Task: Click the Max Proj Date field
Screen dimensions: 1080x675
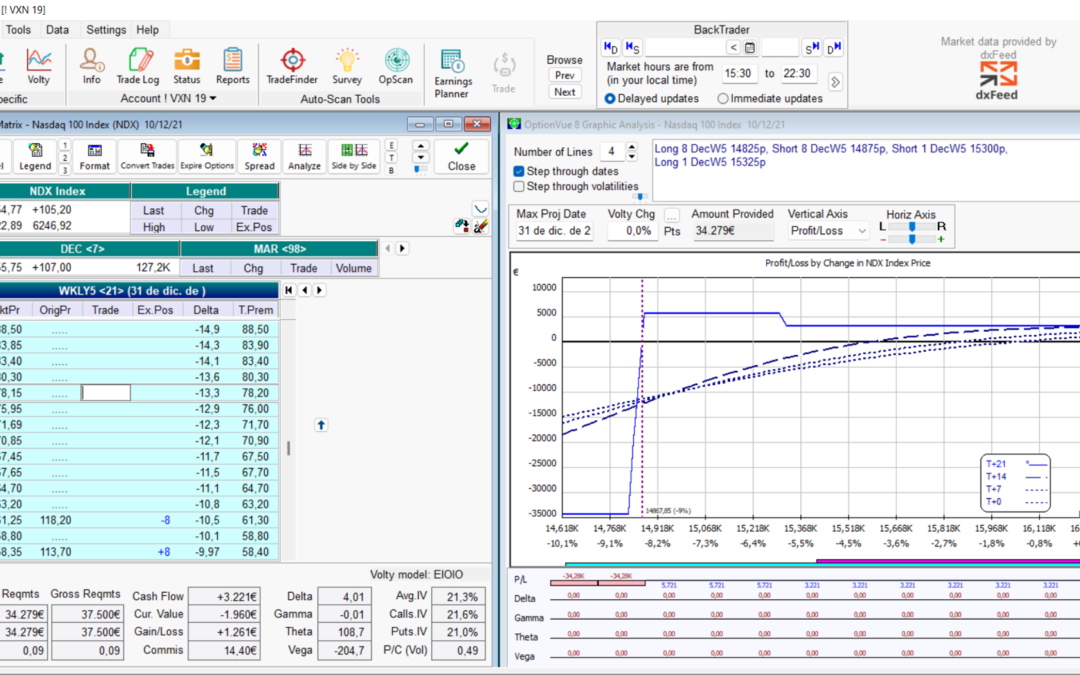Action: (554, 231)
